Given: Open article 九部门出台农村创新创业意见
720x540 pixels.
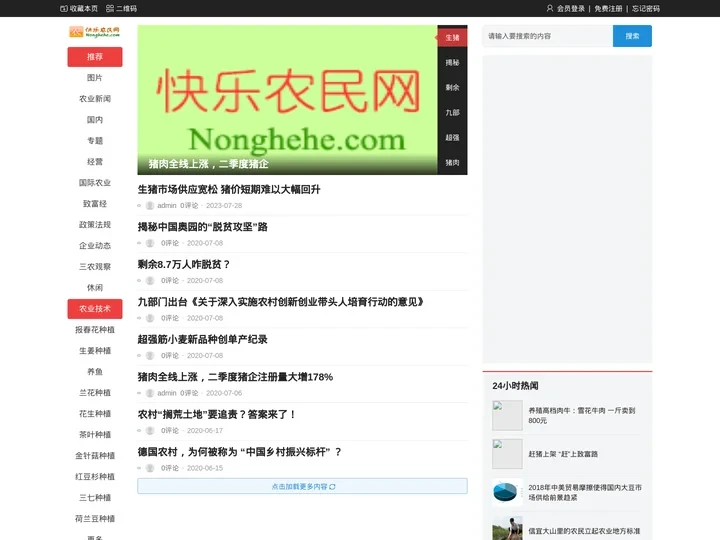Looking at the screenshot, I should click(281, 302).
